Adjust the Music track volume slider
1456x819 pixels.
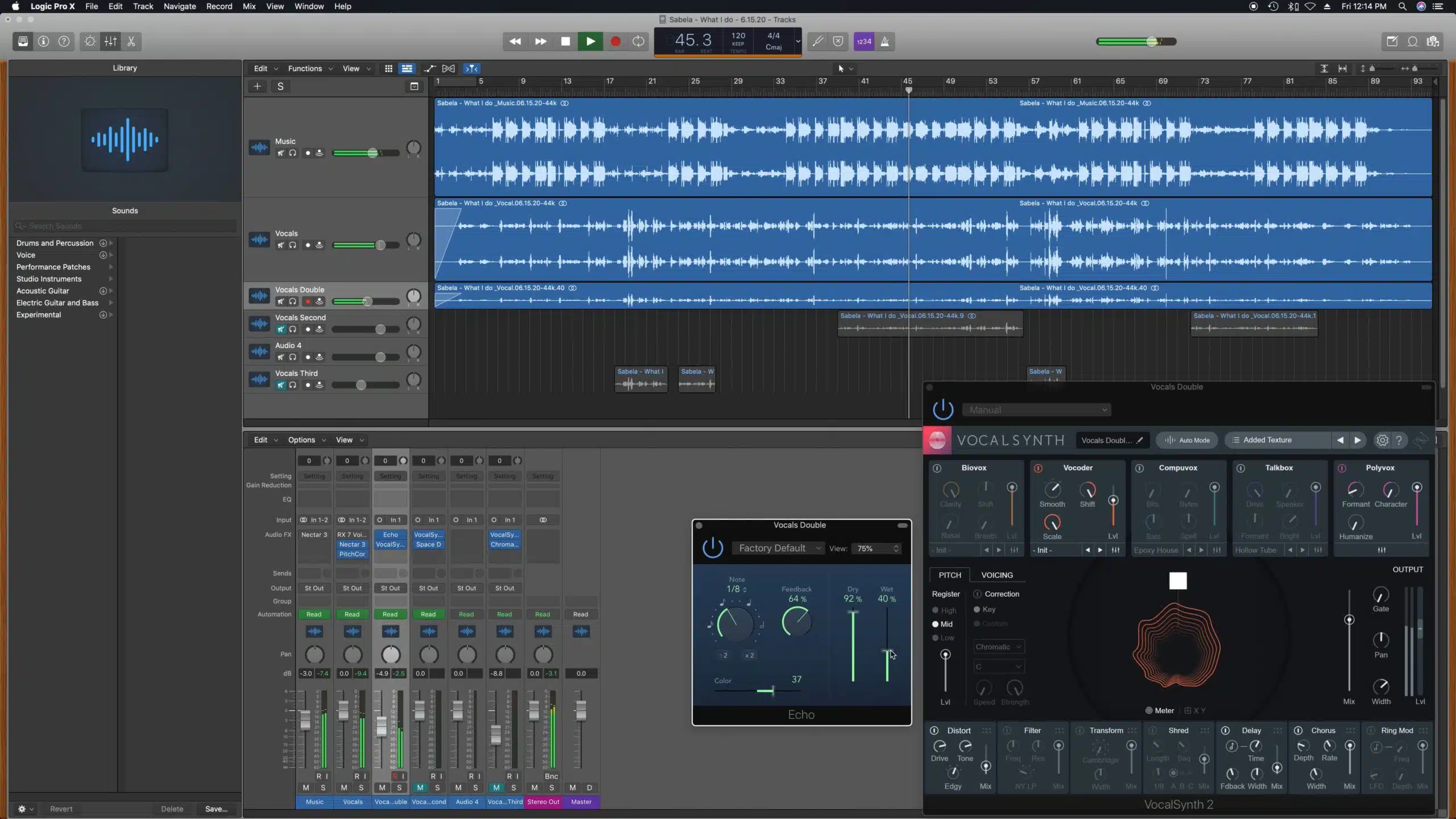pyautogui.click(x=373, y=153)
